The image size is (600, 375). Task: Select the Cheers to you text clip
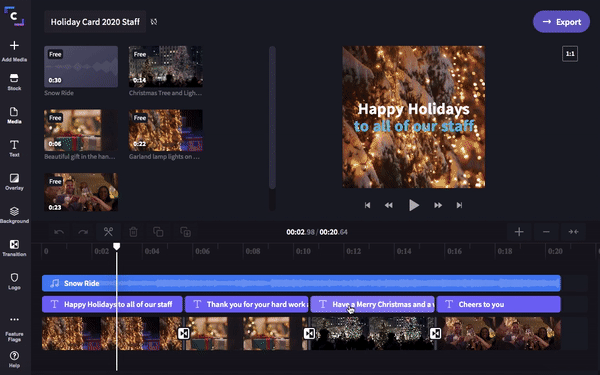499,304
